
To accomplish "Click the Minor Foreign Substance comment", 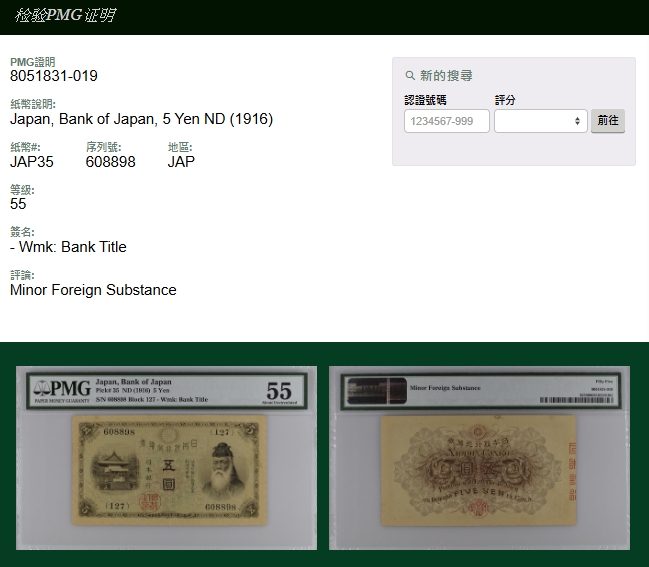I will [93, 290].
